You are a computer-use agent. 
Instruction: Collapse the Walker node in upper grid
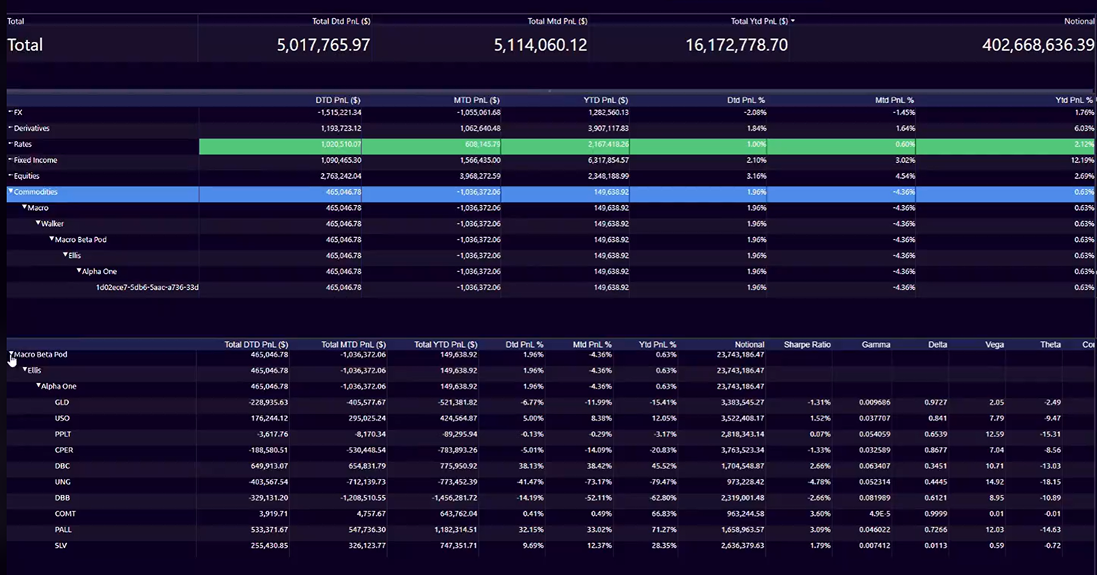(x=38, y=223)
